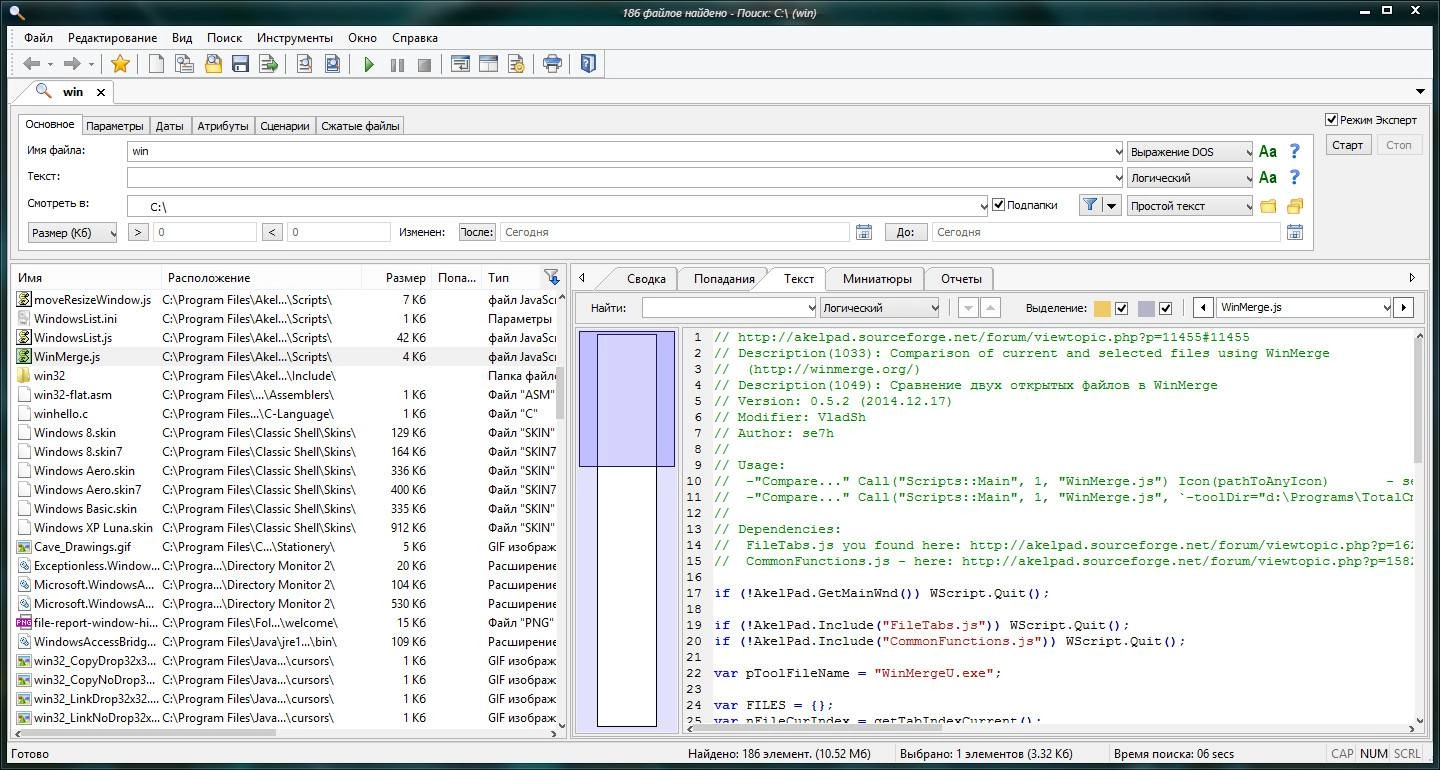Expand Смотреть в path dropdown
The height and width of the screenshot is (770, 1440).
(x=982, y=206)
